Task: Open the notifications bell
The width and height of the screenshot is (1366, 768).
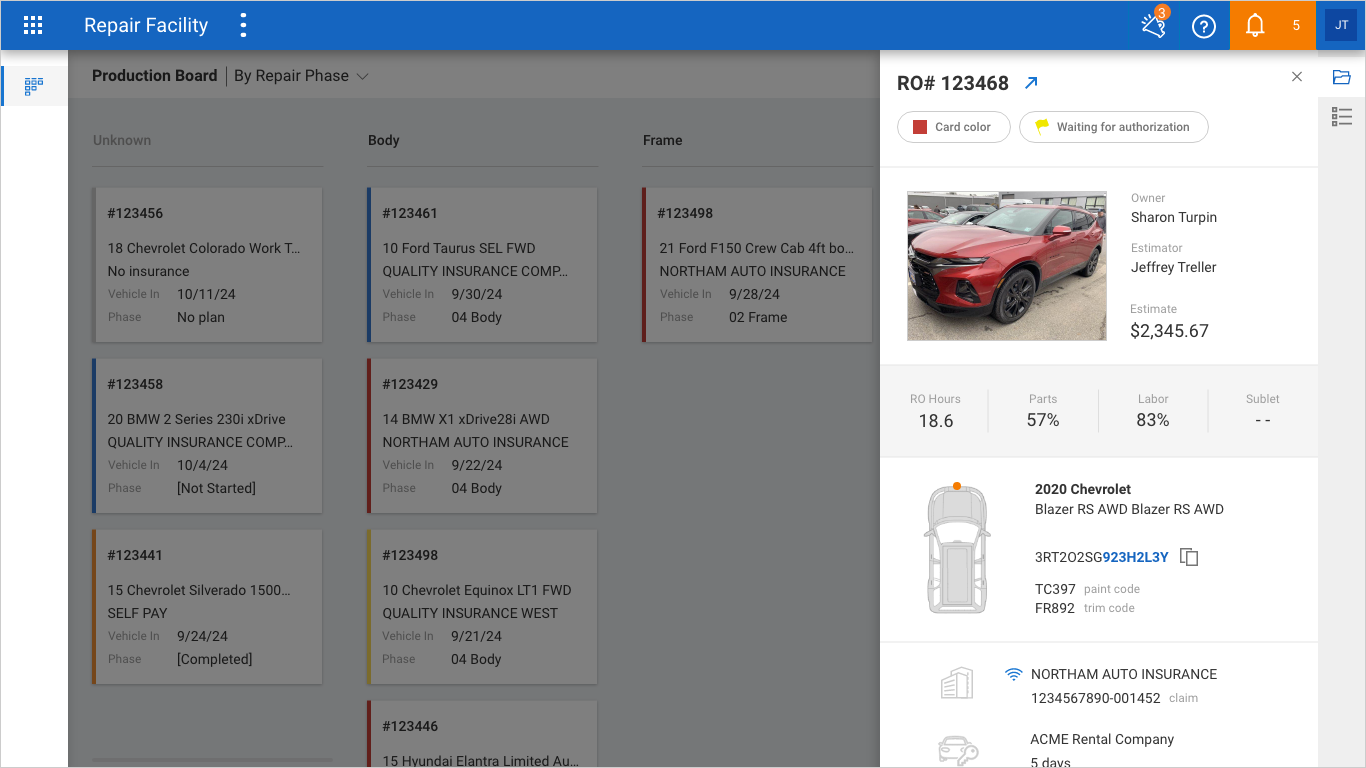Action: coord(1255,26)
